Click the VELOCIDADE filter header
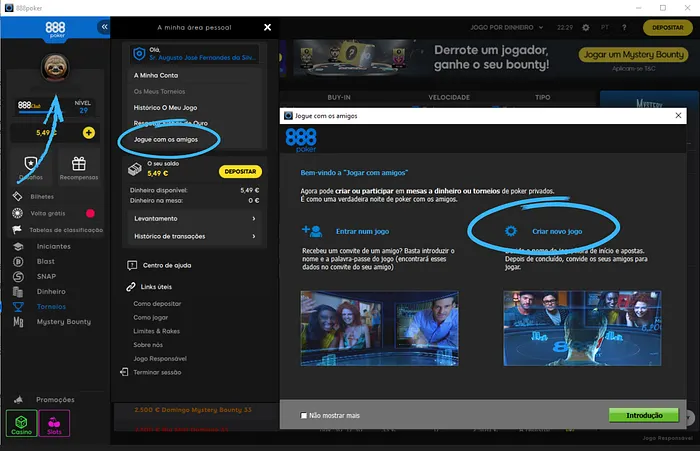Viewport: 700px width, 451px height. (449, 97)
